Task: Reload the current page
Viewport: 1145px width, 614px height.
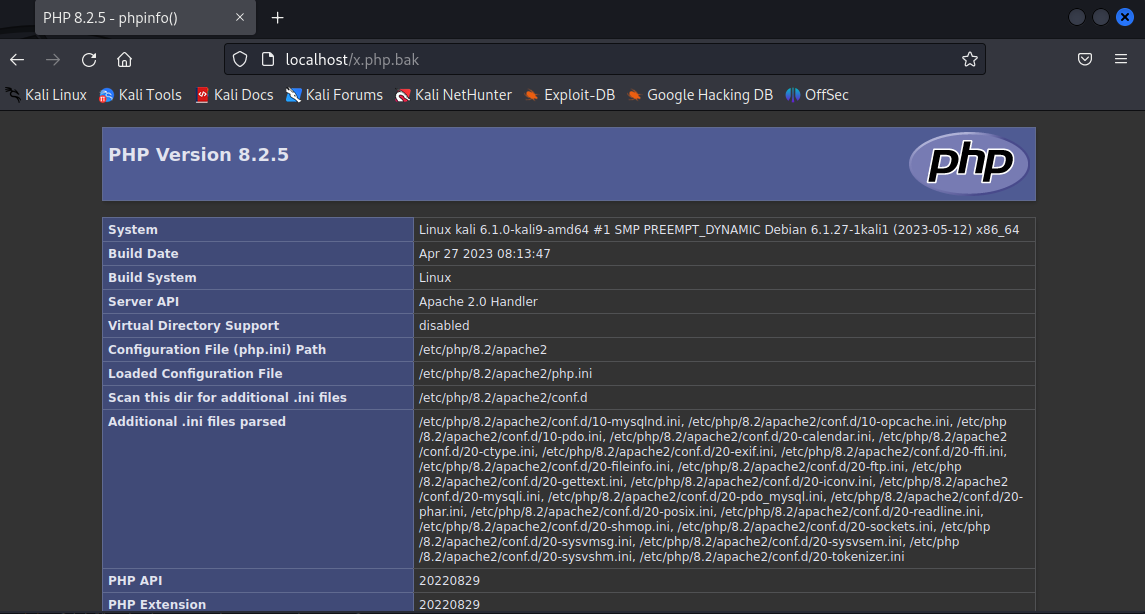Action: click(89, 59)
